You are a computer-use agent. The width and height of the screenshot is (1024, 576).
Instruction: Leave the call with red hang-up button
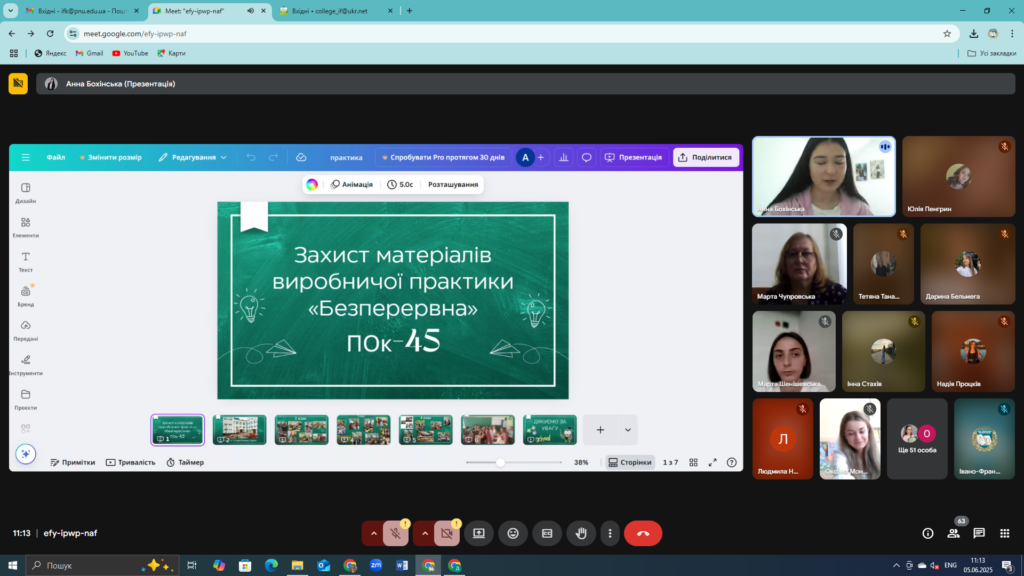tap(643, 533)
